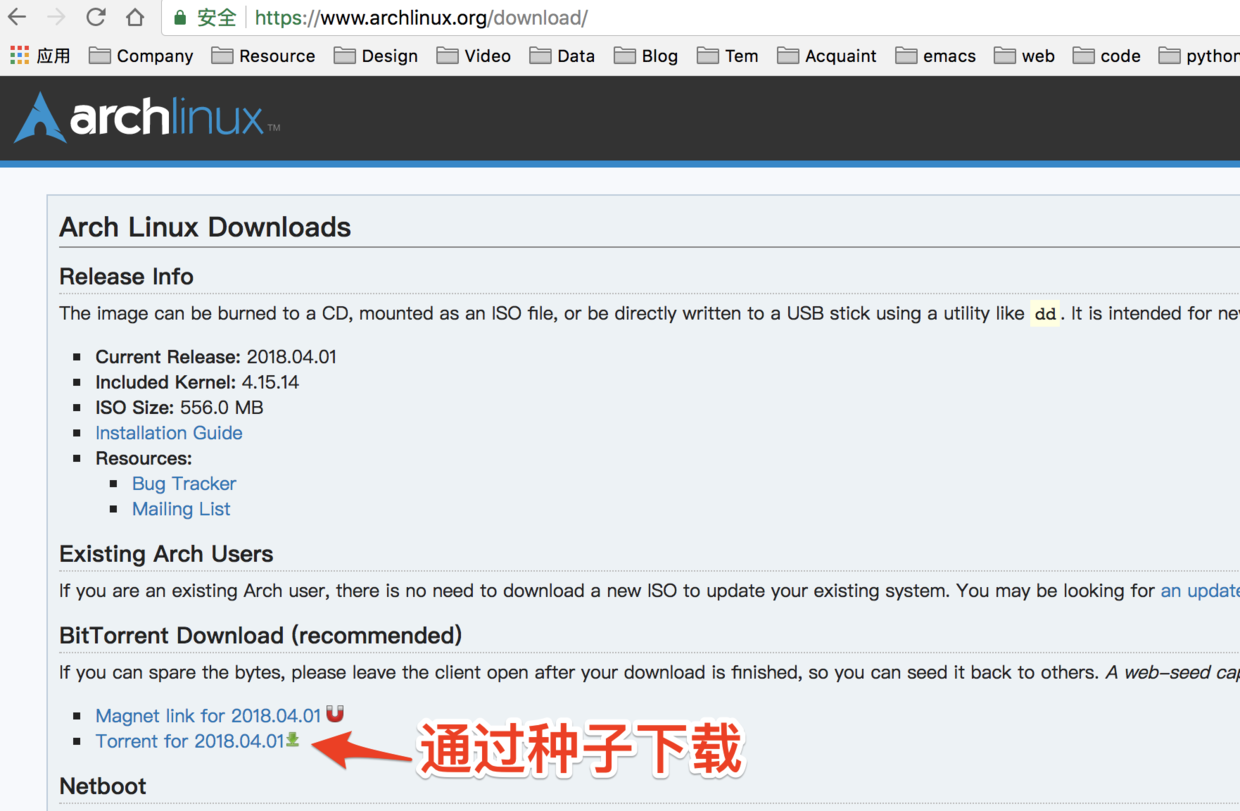Click the green secure padlock icon
The width and height of the screenshot is (1240, 811).
coord(180,18)
